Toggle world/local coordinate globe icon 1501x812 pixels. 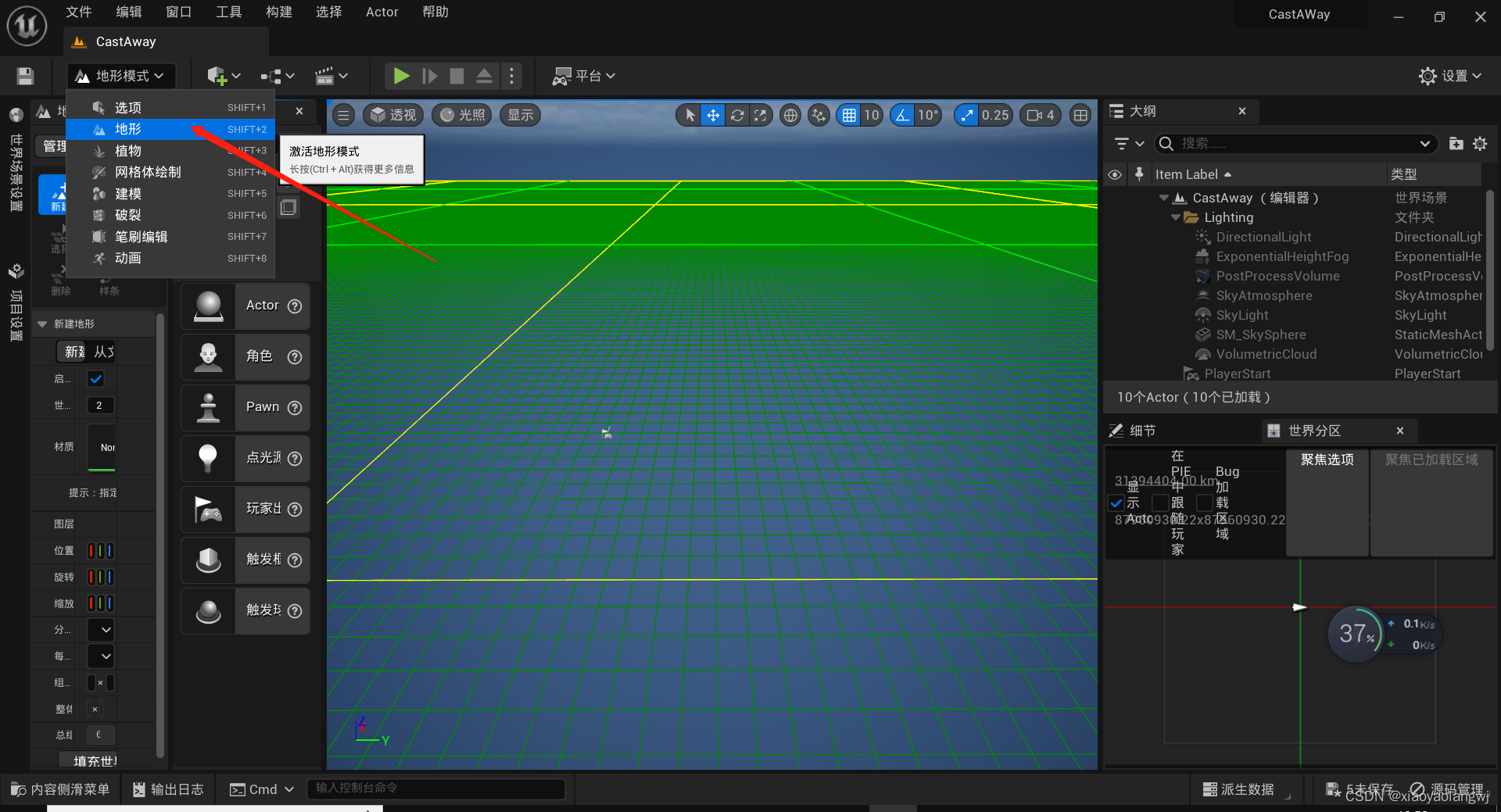790,115
